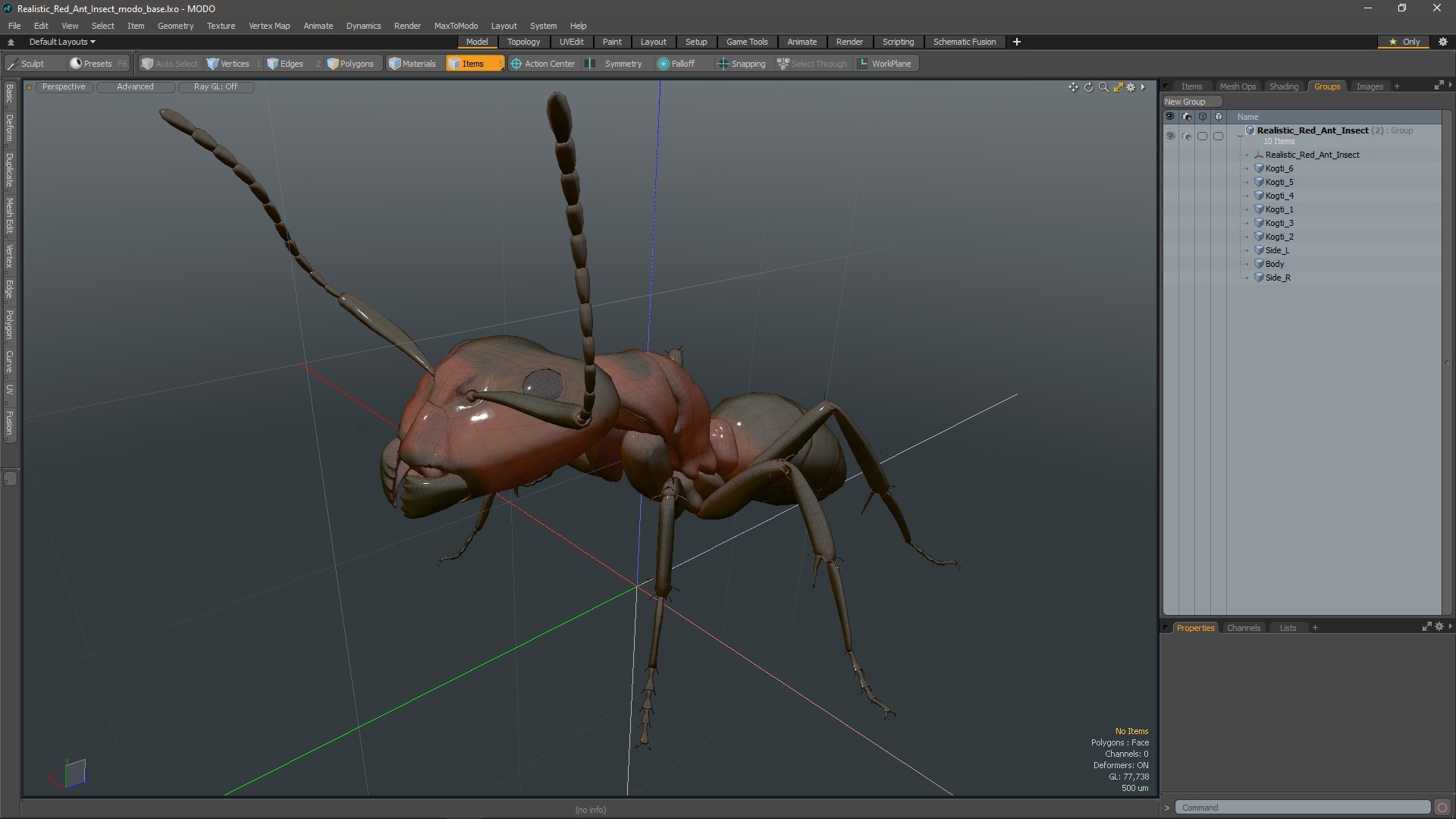Expand the Properties panel side arrow

(x=1450, y=627)
